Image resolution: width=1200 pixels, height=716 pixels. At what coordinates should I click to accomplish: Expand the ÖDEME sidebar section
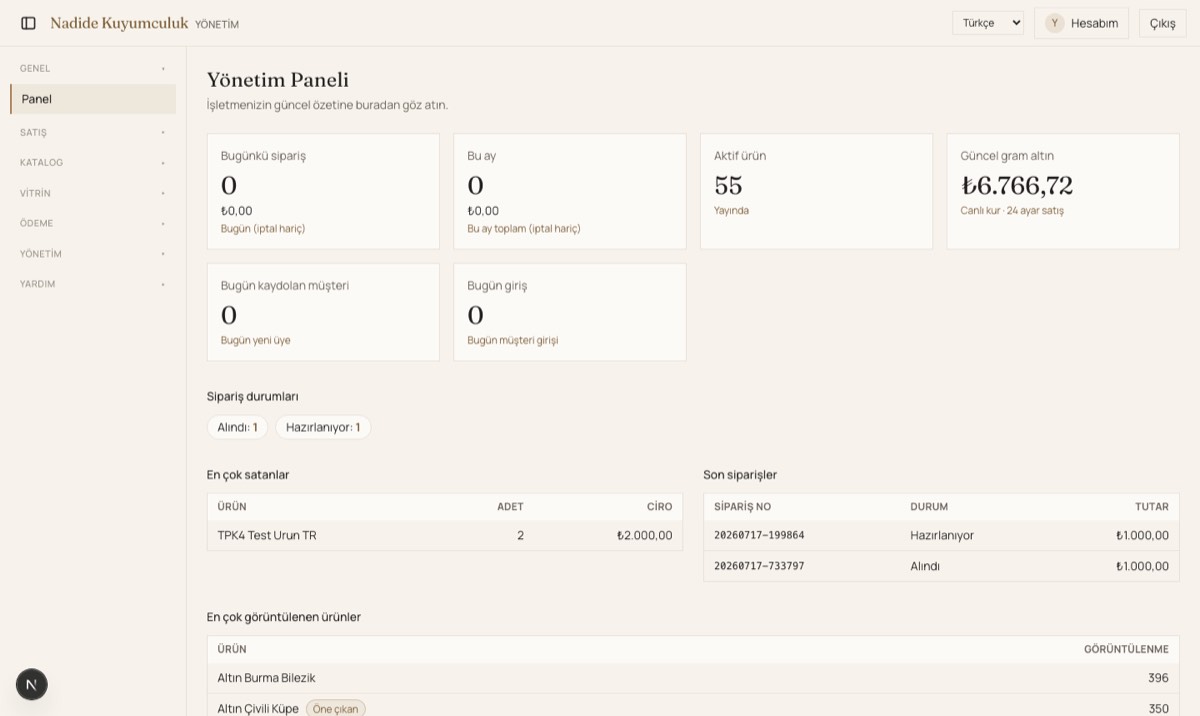coord(93,223)
